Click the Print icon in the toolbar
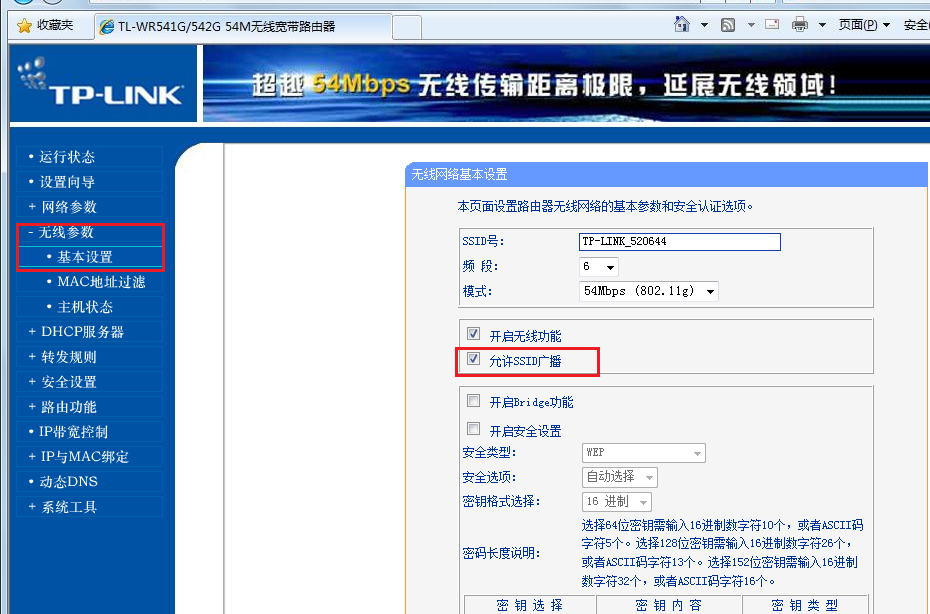The image size is (930, 614). [x=800, y=23]
